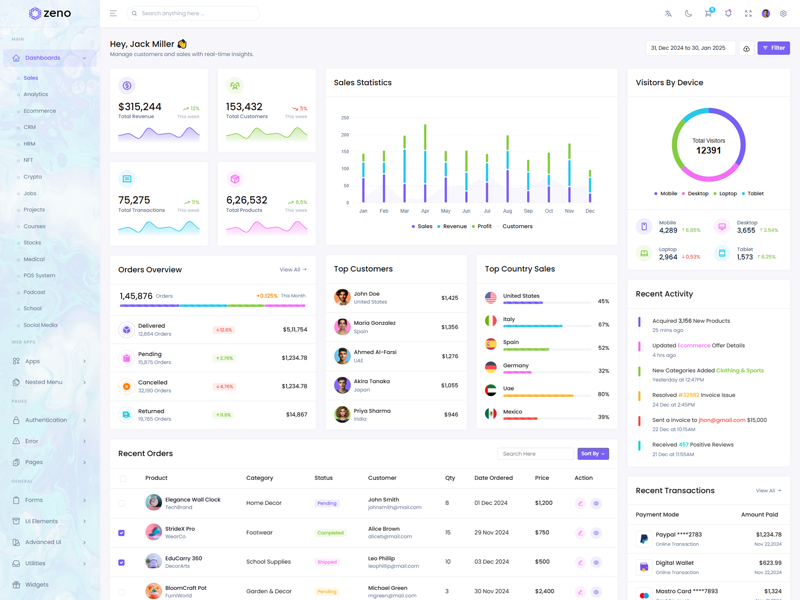Select Ecommerce in the sidebar
This screenshot has width=800, height=600.
pos(40,111)
